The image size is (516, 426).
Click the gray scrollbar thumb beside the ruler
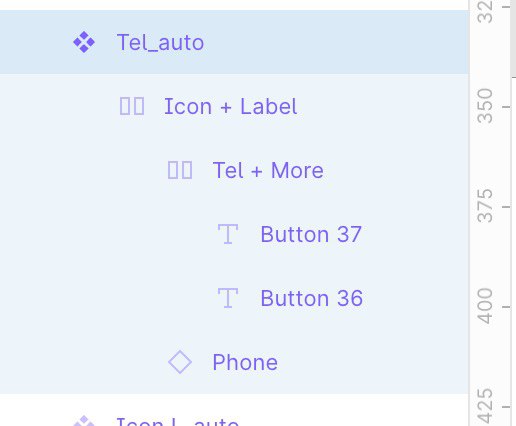tap(513, 38)
